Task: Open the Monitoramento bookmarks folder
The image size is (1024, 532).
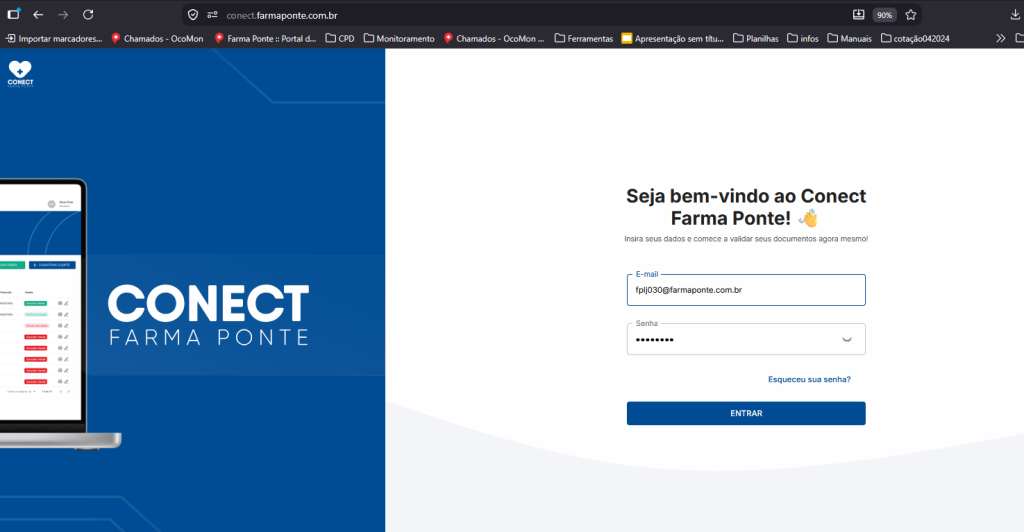Action: [x=398, y=39]
